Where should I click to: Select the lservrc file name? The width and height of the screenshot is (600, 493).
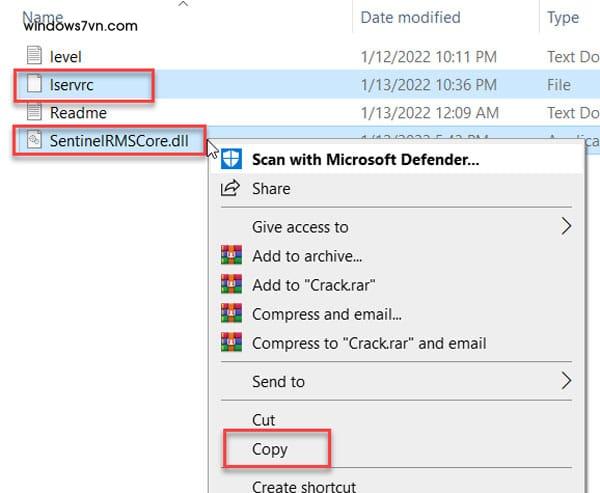coord(71,85)
